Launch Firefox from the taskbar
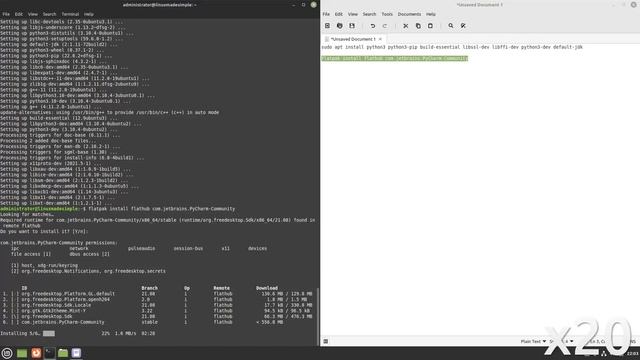640x360 pixels. (x=36, y=353)
